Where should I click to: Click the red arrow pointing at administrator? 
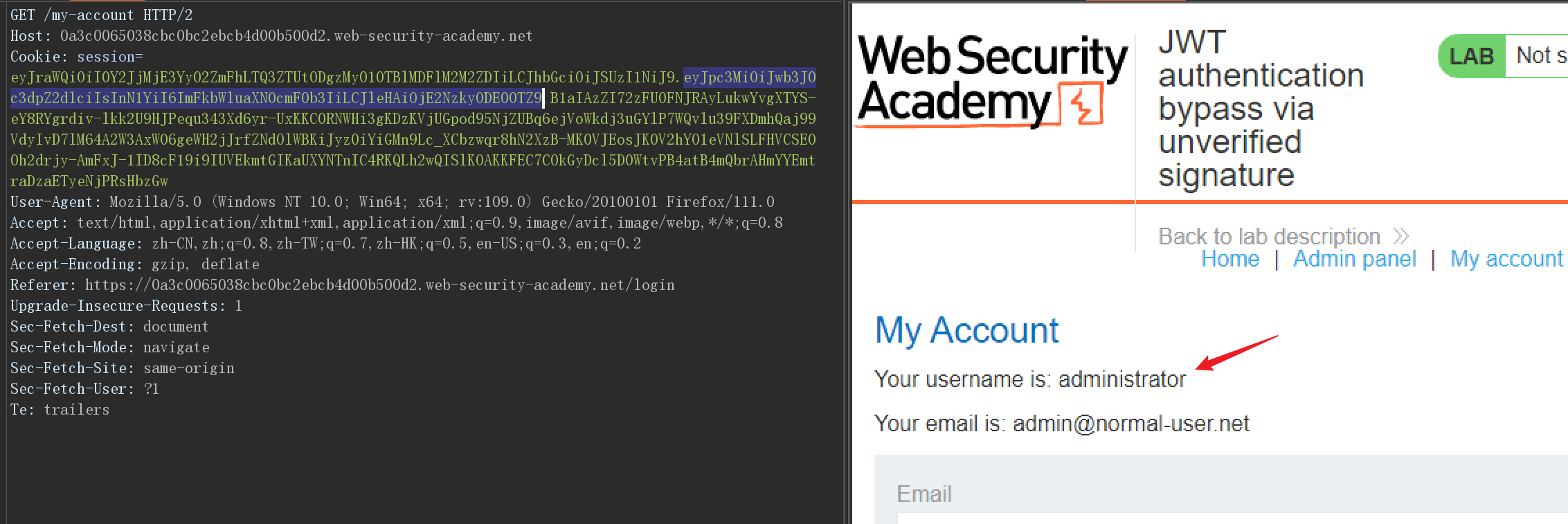1236,353
